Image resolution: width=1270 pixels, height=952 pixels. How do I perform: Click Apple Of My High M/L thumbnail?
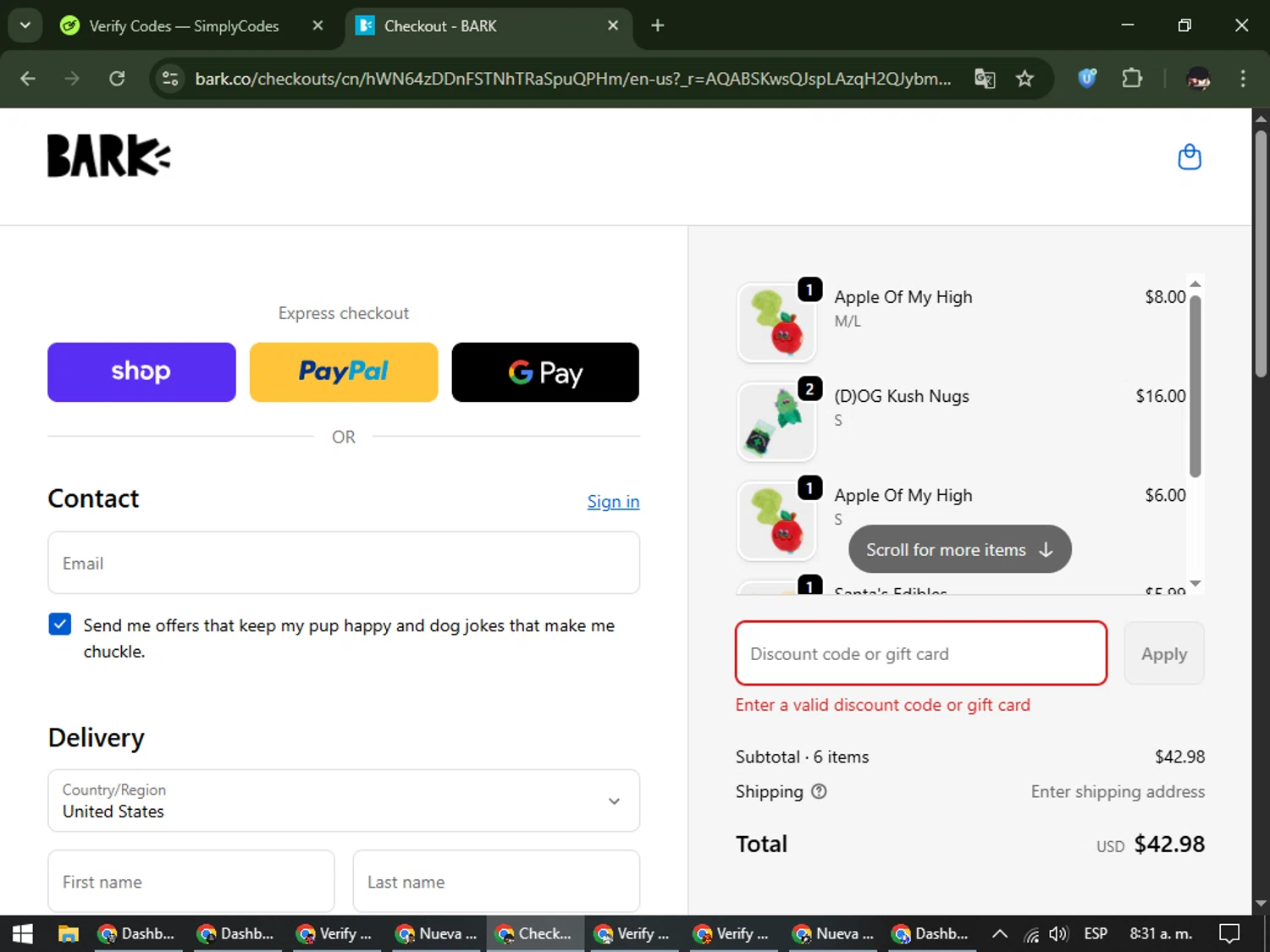[776, 322]
